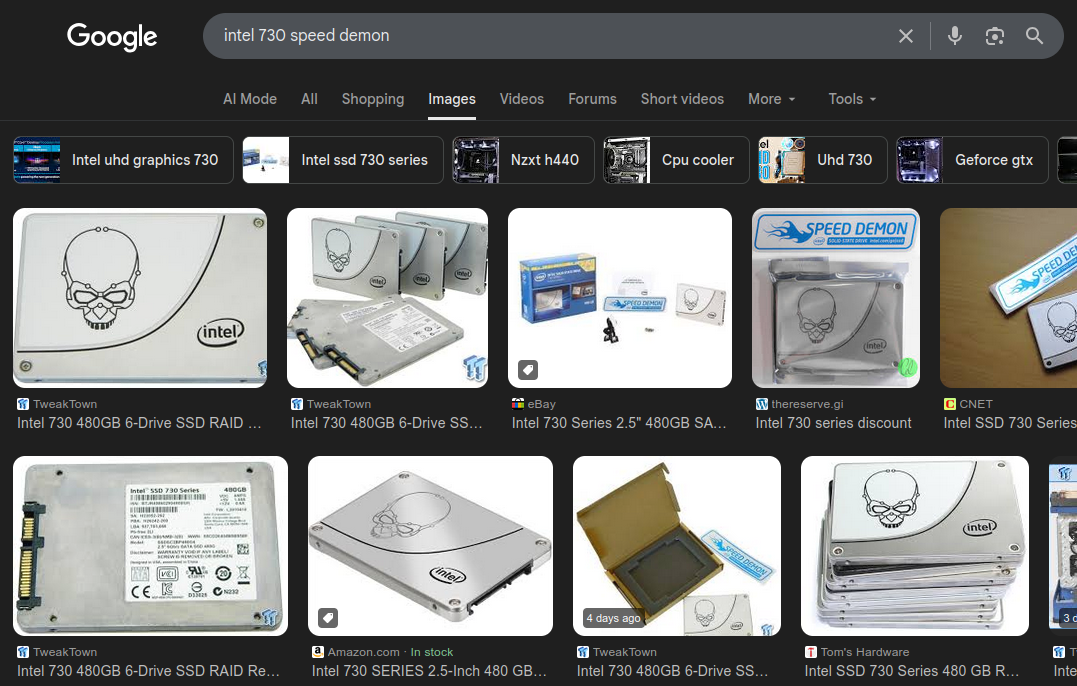1077x686 pixels.
Task: Select the Geforce gtx suggestion chip
Action: (x=973, y=160)
